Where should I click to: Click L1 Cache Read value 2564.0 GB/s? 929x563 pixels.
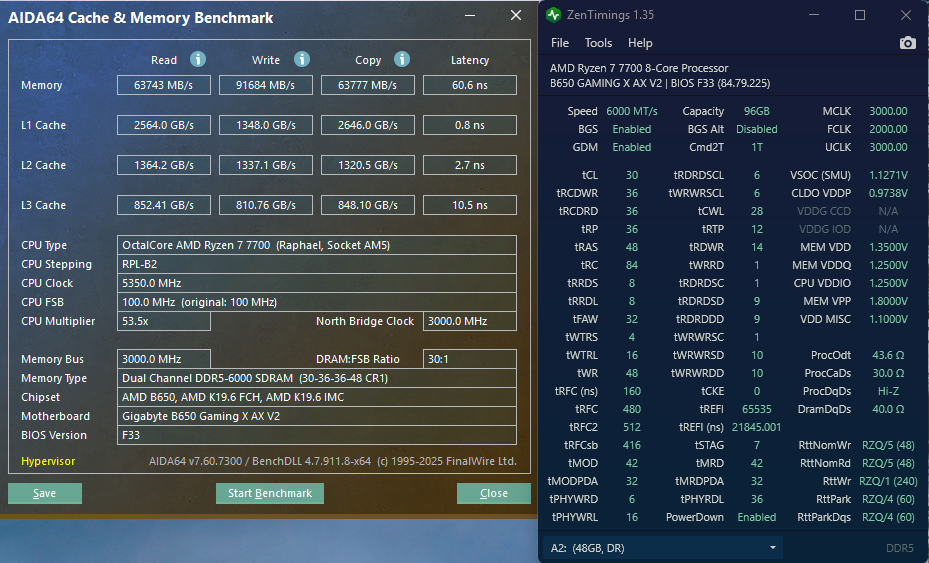coord(164,125)
